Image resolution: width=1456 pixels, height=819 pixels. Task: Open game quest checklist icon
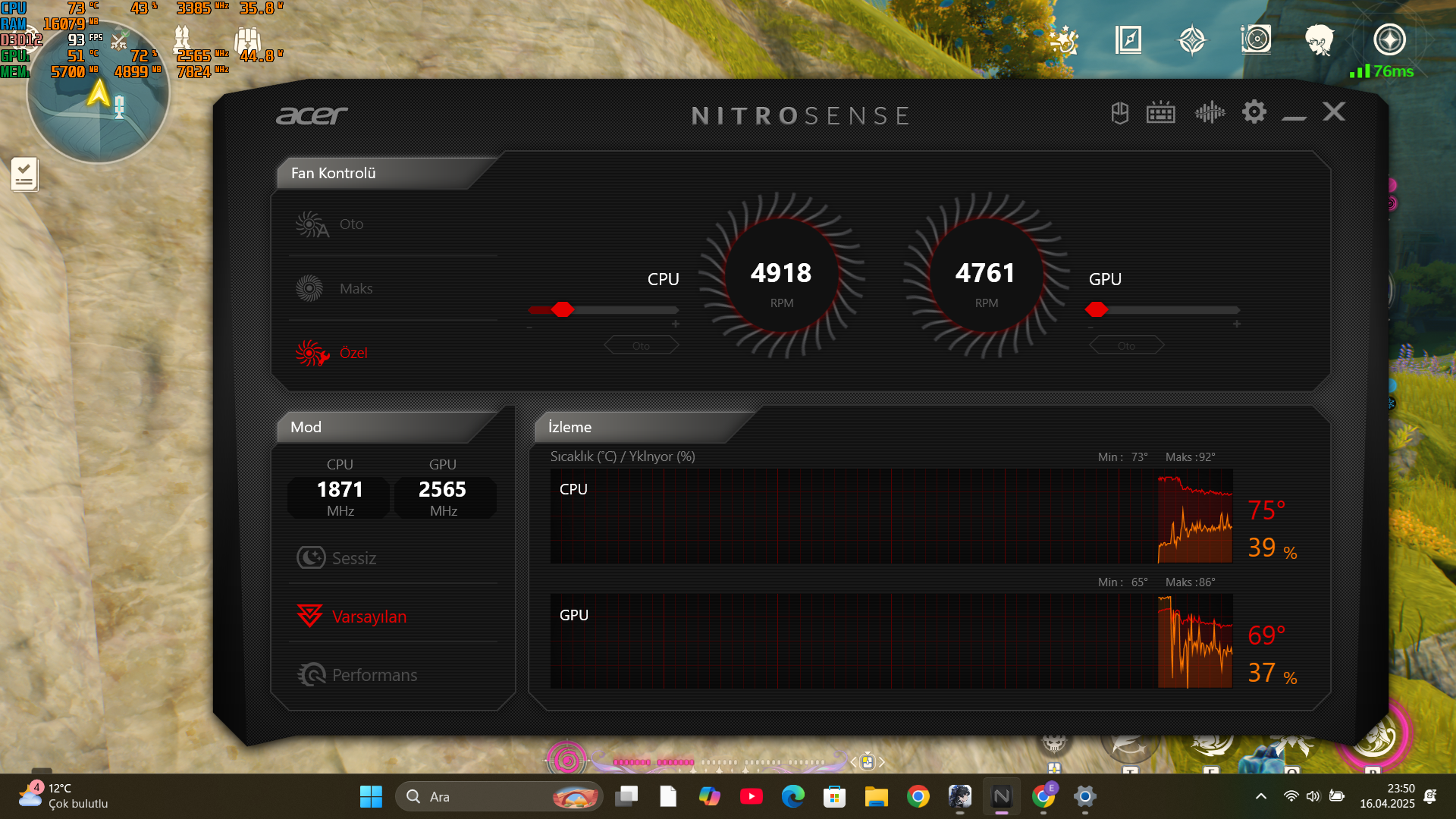tap(24, 174)
